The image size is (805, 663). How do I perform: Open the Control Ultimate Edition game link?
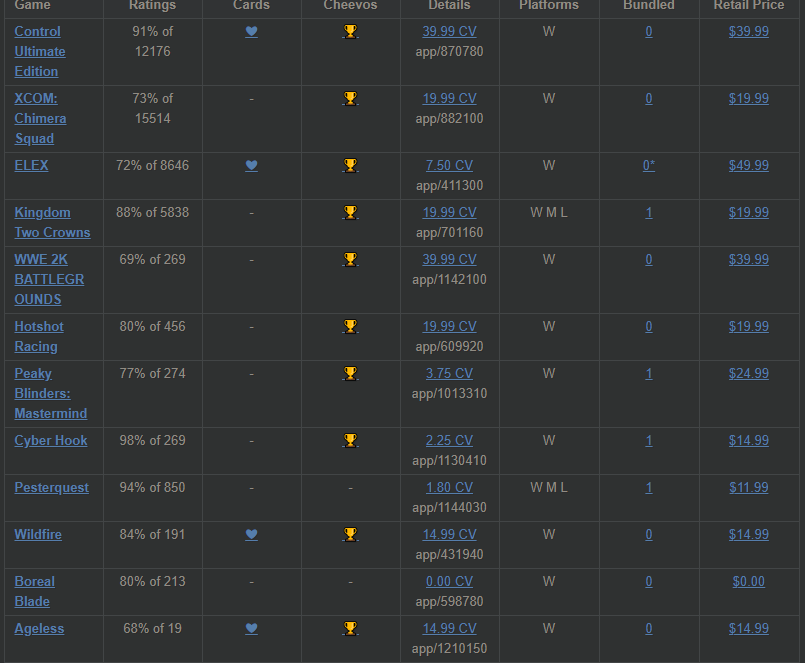point(40,51)
